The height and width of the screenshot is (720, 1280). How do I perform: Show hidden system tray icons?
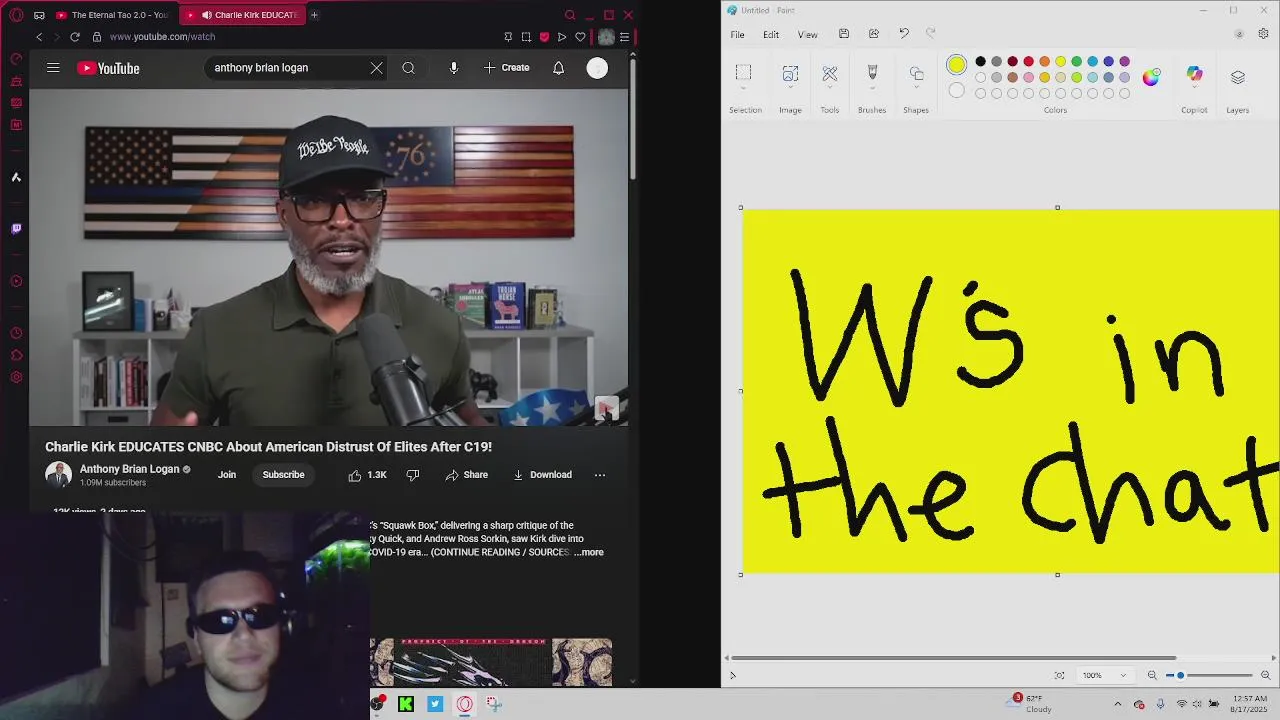pyautogui.click(x=1117, y=704)
